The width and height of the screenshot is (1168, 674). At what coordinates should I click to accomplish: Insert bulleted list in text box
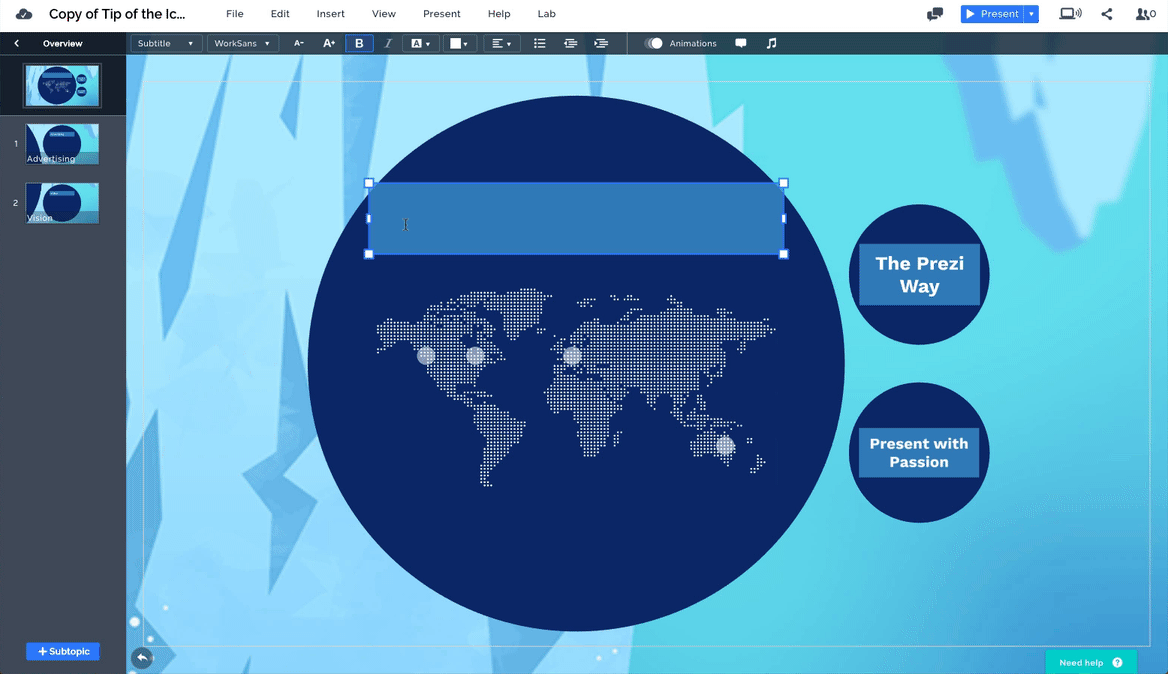tap(540, 44)
